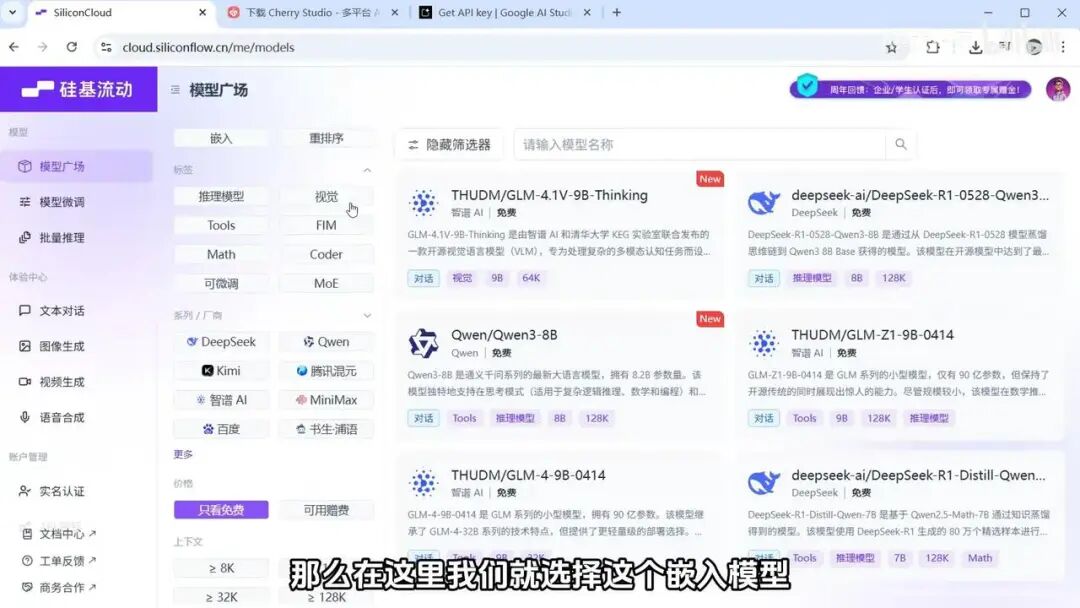The height and width of the screenshot is (608, 1080).
Task: Click the GLM-4-9B-0414 model logo
Action: tap(423, 483)
